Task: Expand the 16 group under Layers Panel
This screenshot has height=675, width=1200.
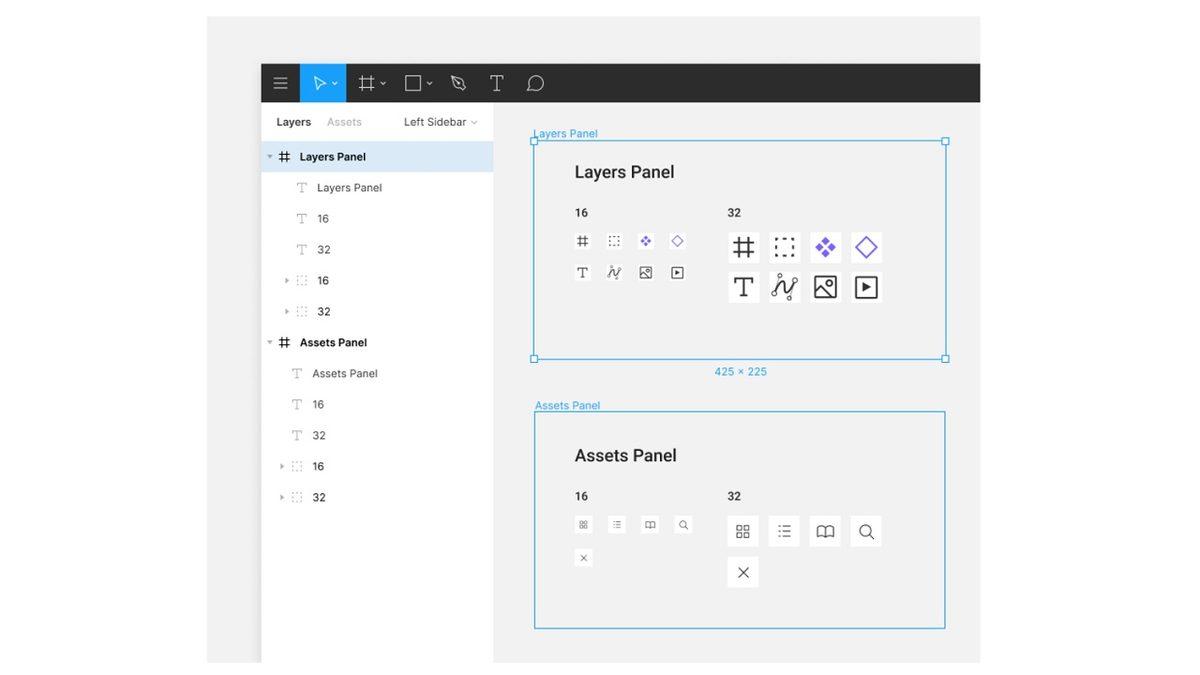Action: coord(287,281)
